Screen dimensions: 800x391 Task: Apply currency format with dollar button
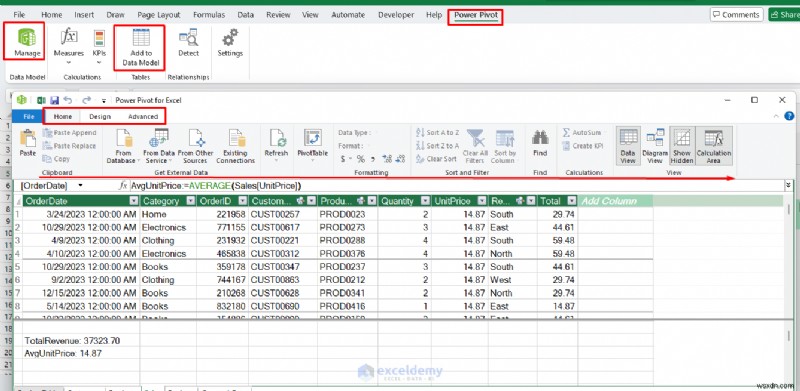tap(344, 159)
